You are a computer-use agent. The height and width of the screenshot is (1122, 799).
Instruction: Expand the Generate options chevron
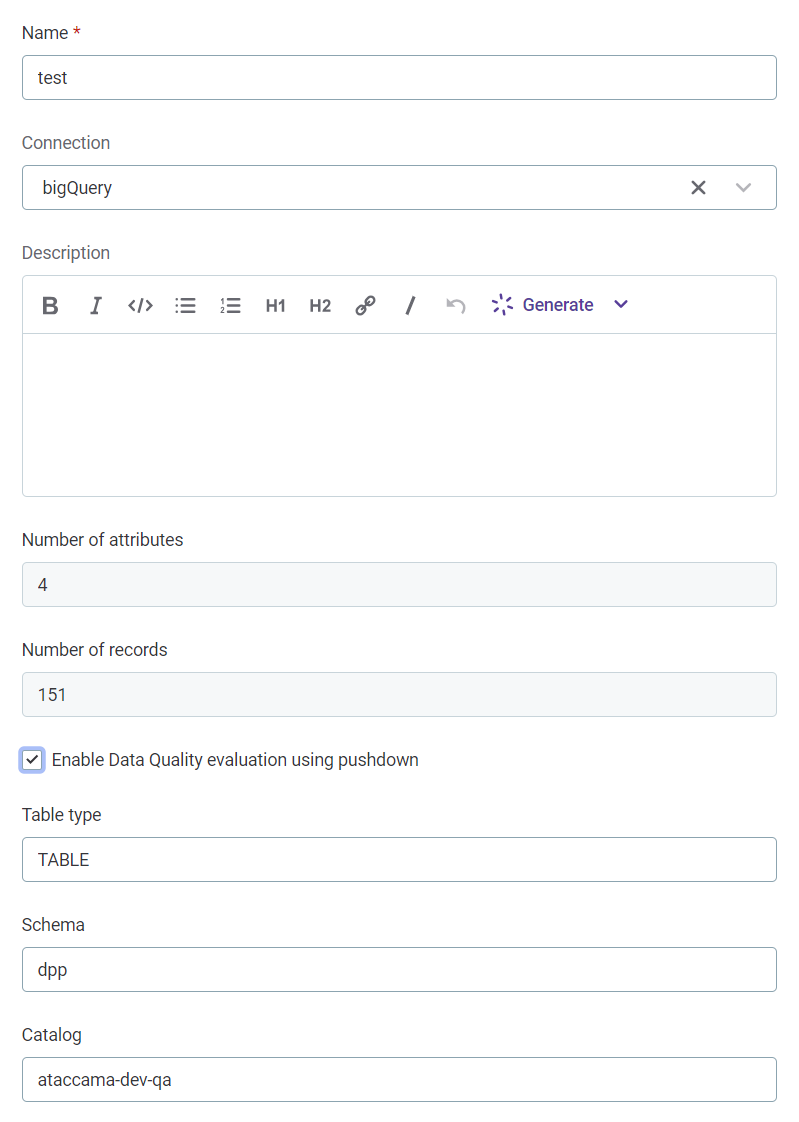point(621,305)
